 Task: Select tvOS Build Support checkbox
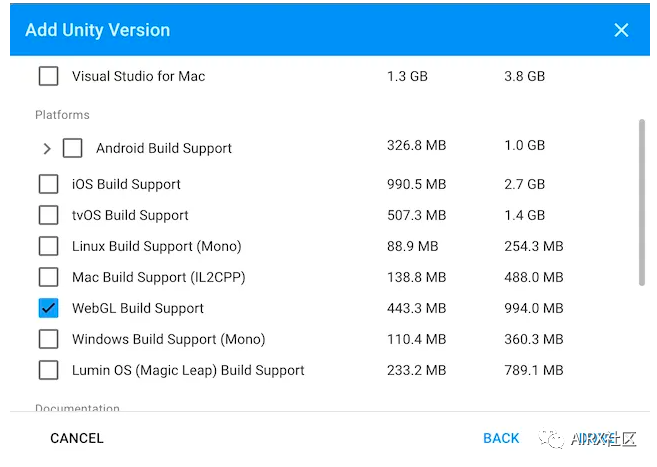point(48,215)
